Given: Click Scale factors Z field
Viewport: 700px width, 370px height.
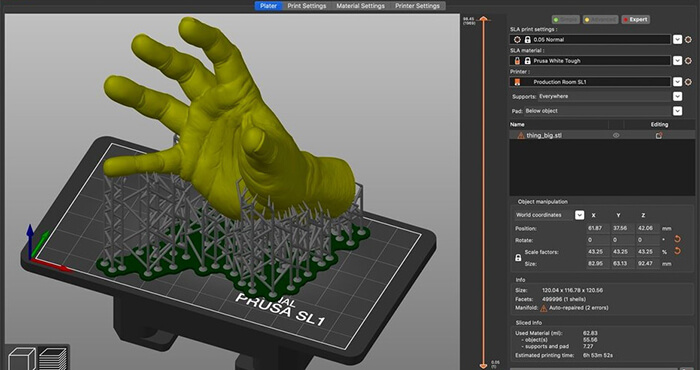Looking at the screenshot, I should [648, 252].
